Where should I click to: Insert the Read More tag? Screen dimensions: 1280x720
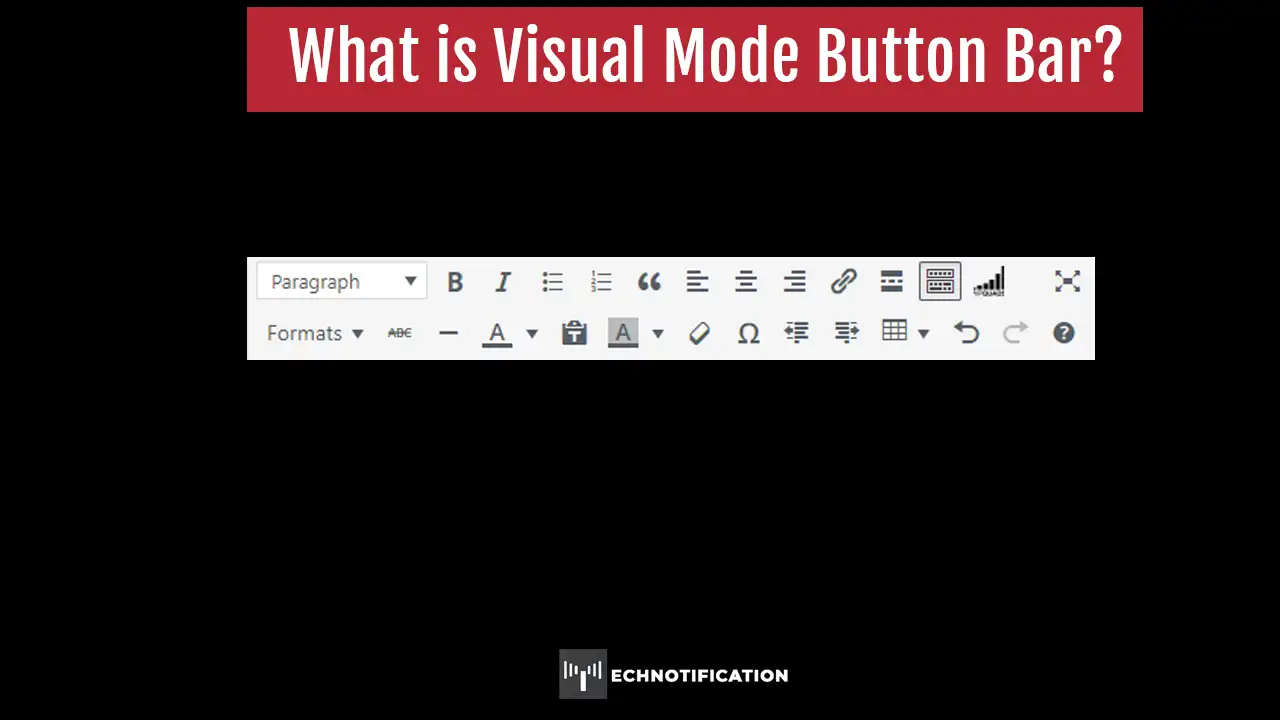pyautogui.click(x=891, y=281)
